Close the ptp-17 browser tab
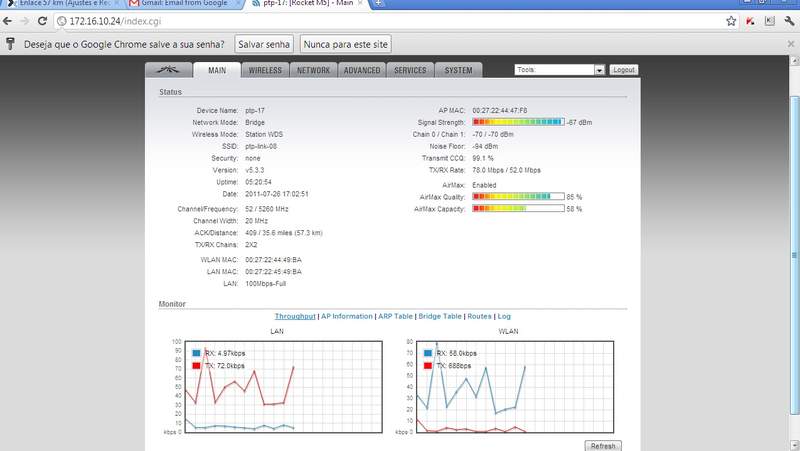The width and height of the screenshot is (800, 451). [x=361, y=3]
